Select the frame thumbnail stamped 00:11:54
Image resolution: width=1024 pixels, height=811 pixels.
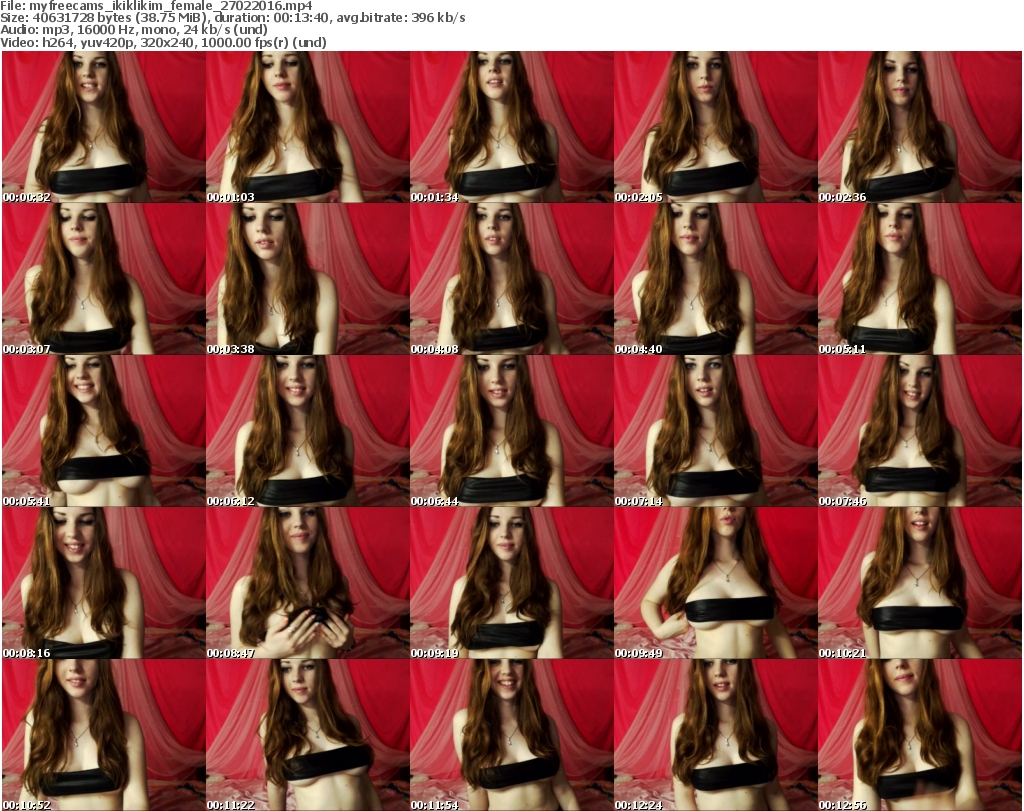click(x=511, y=735)
